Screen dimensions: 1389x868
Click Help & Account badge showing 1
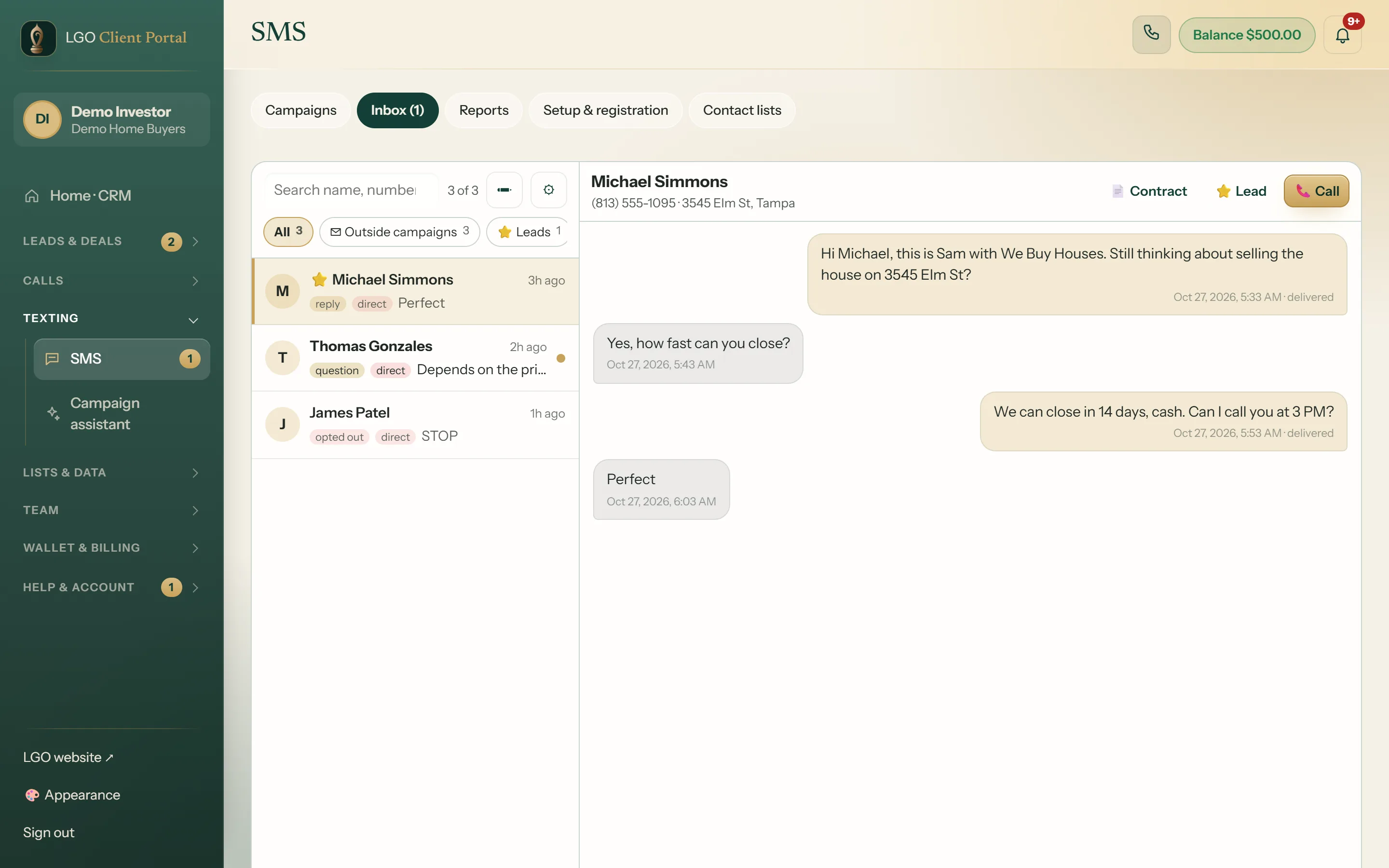[171, 587]
